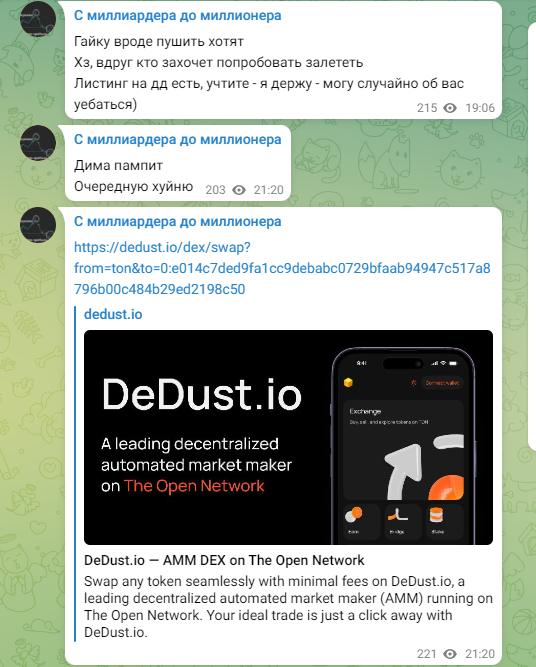Click the 'Листинг на дд есть' message text
Screen dimensions: 536x667
tap(269, 94)
